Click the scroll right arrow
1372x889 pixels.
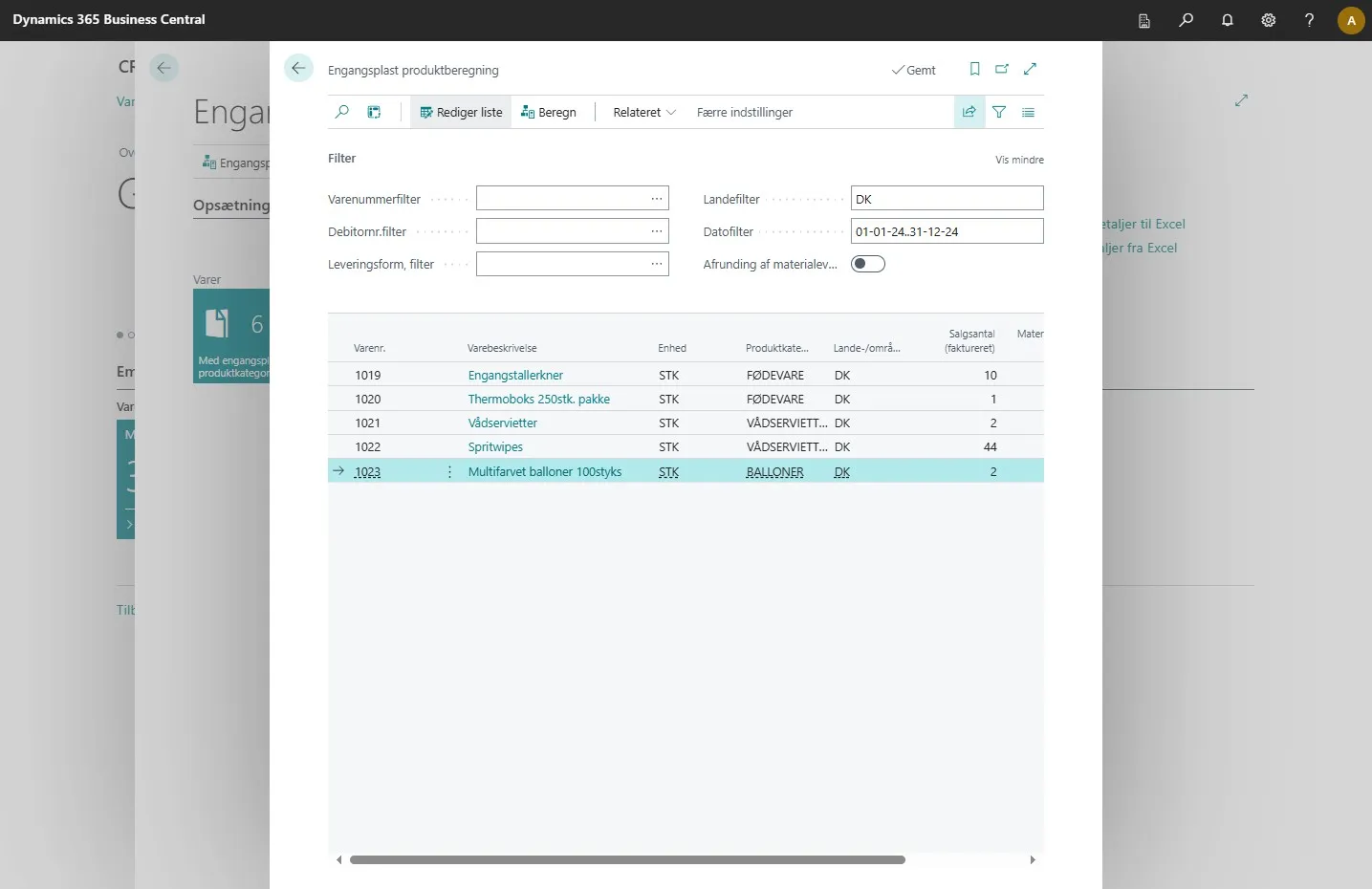click(x=1033, y=859)
